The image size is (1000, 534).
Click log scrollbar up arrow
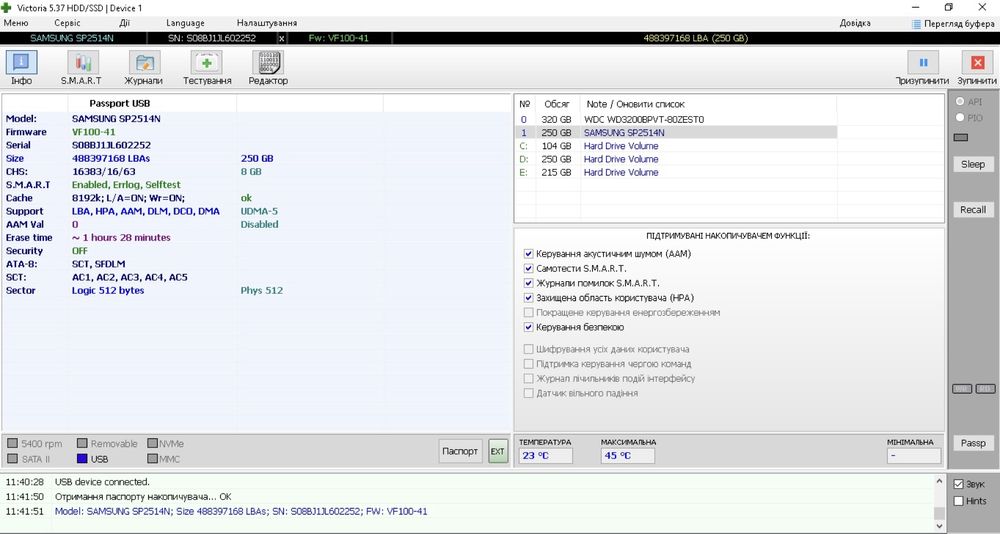[x=939, y=480]
